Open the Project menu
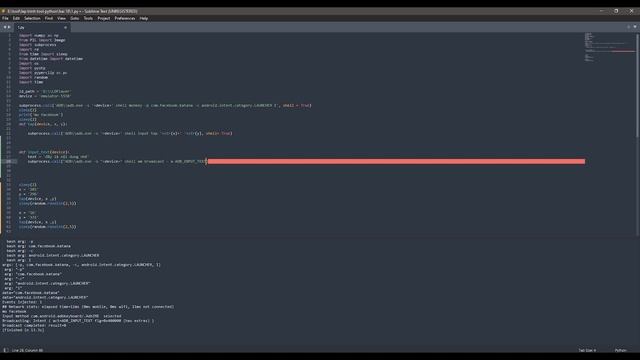640x360 pixels. coord(104,18)
